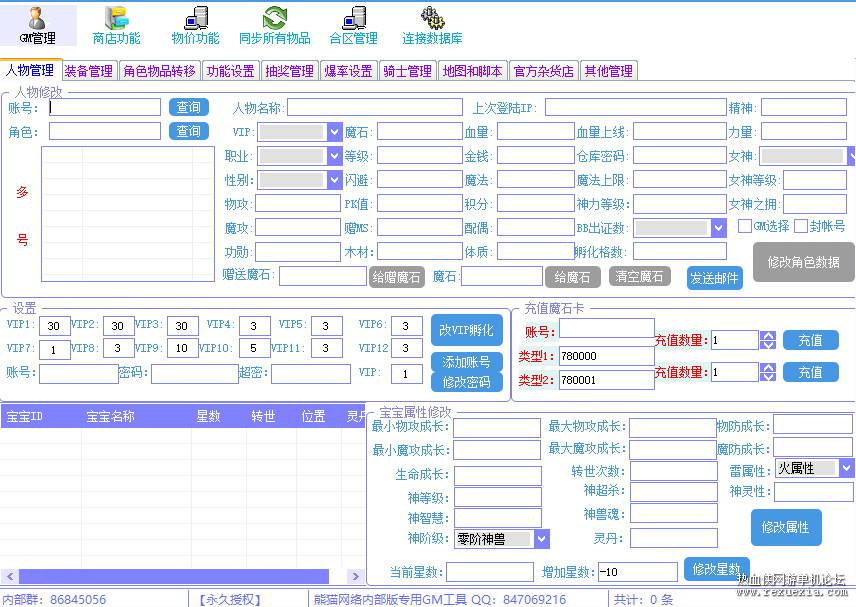This screenshot has width=856, height=607.
Task: Click the 当前星数 input field
Action: (490, 572)
